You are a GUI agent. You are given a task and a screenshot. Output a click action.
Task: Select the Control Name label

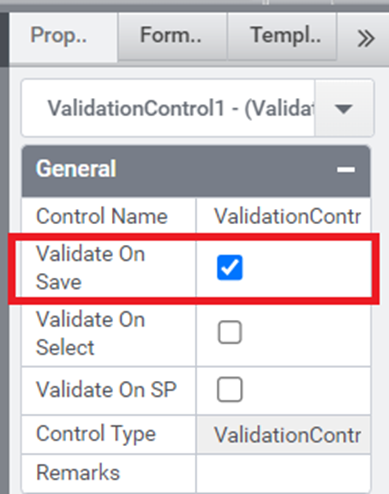[x=102, y=216]
